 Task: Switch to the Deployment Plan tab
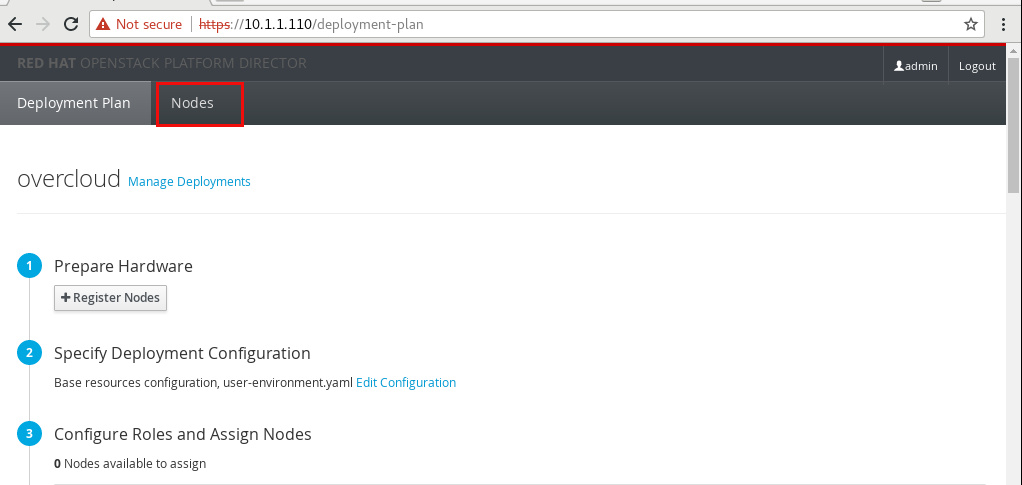tap(74, 103)
